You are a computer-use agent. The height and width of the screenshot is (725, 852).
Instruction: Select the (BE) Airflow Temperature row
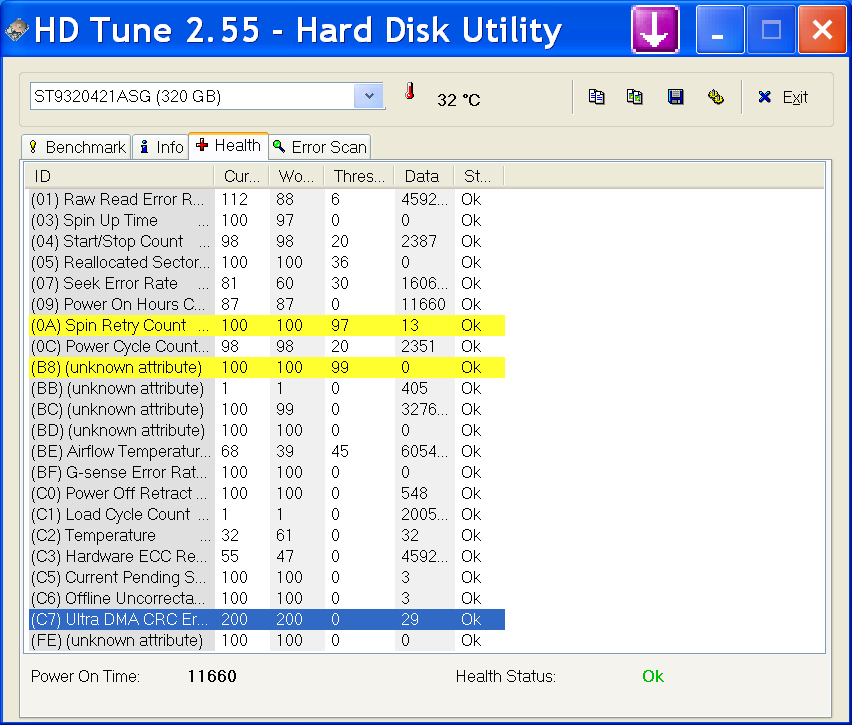tap(267, 452)
